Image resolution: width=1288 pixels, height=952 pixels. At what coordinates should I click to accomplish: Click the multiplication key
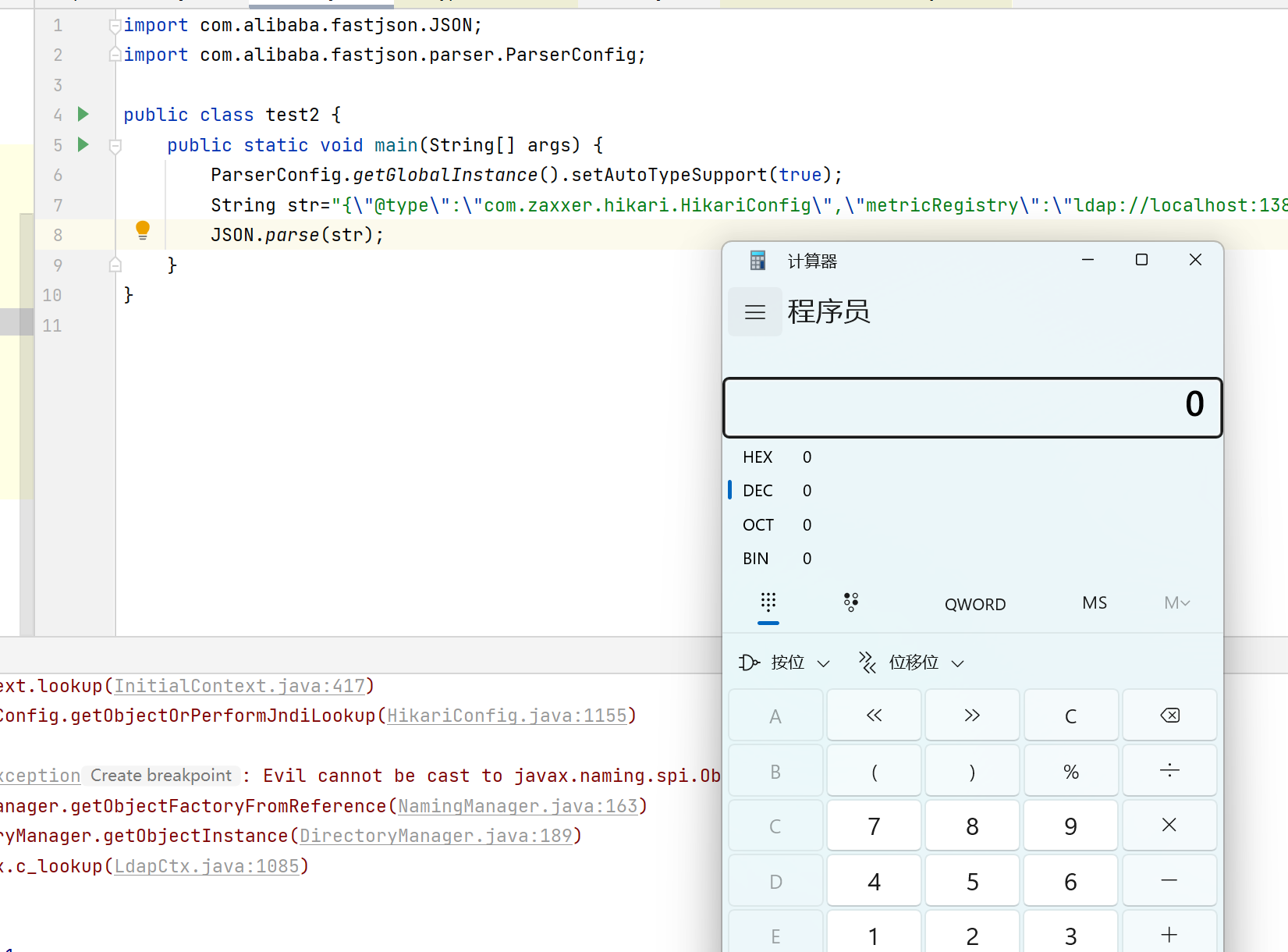(x=1169, y=826)
